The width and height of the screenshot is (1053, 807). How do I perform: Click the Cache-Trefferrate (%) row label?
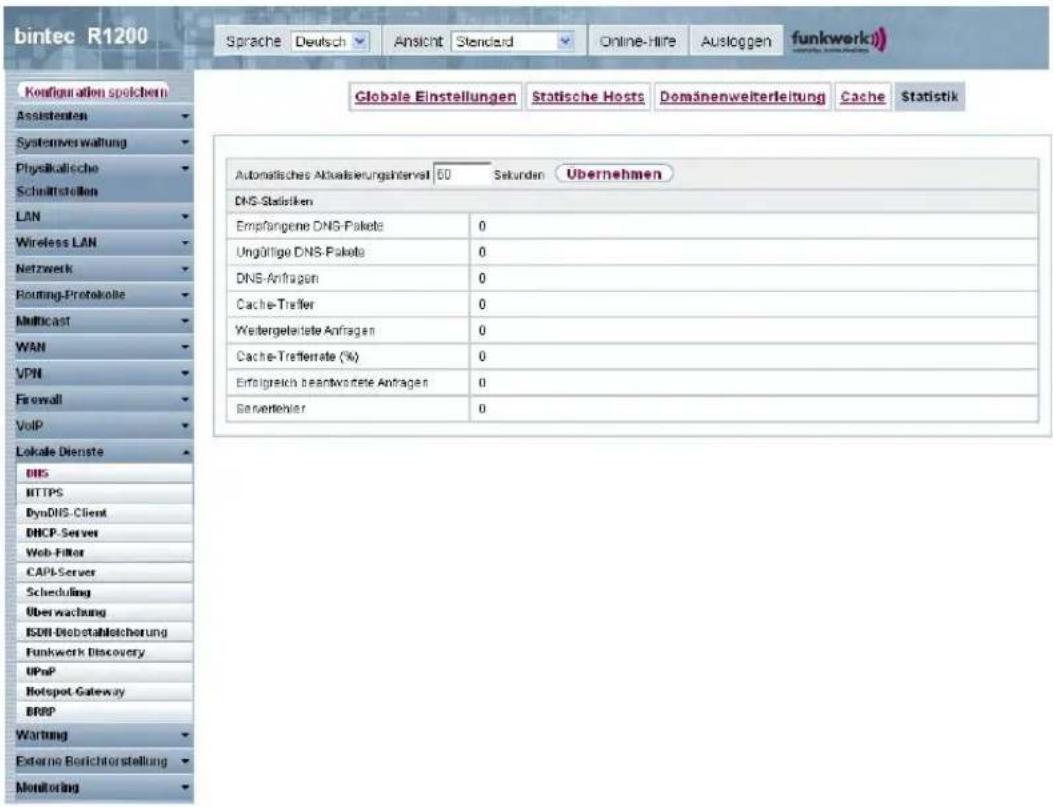(297, 357)
